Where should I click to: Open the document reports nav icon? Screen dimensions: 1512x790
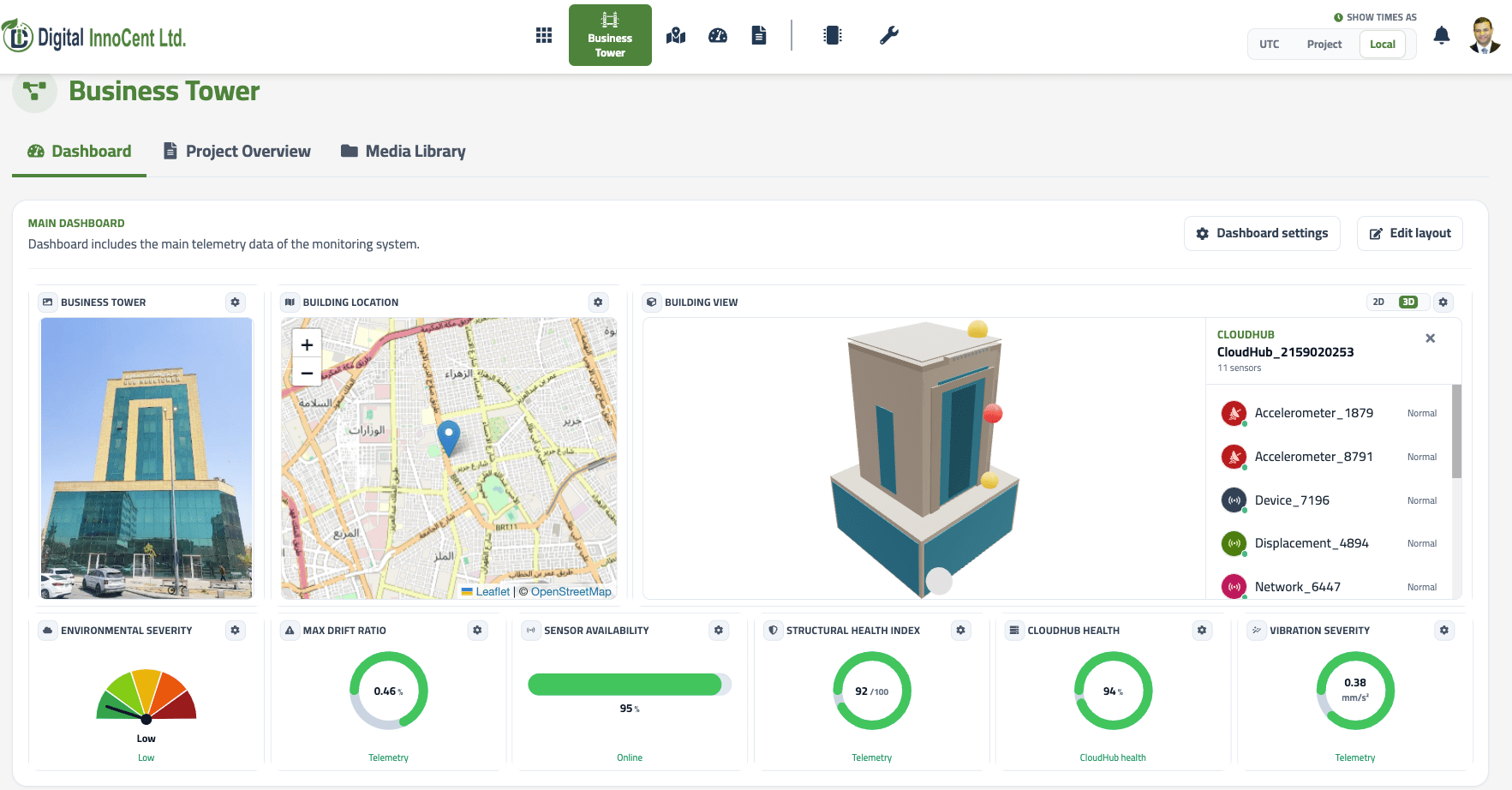pos(759,35)
